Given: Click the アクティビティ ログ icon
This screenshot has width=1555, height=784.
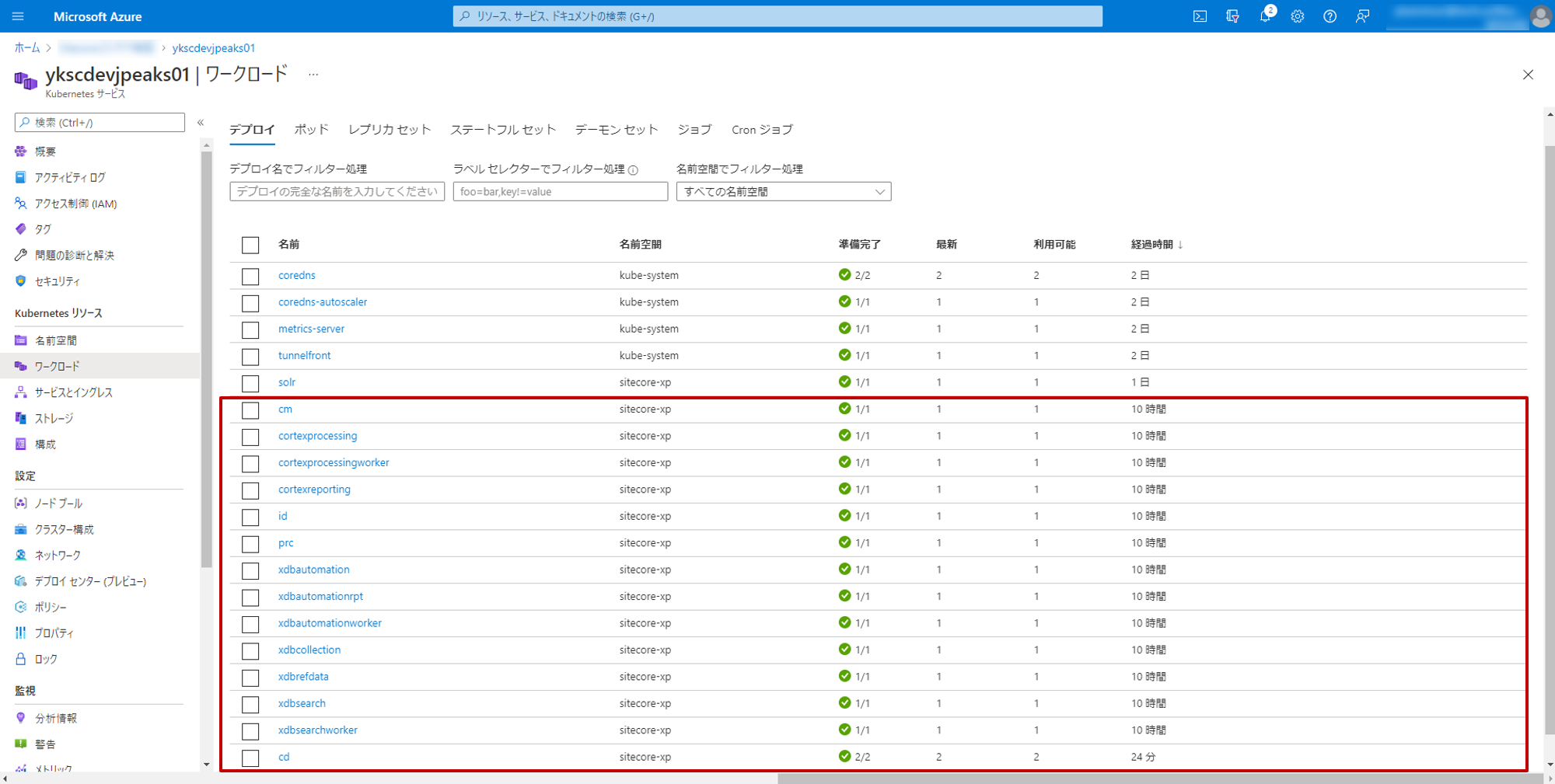Looking at the screenshot, I should (x=21, y=177).
